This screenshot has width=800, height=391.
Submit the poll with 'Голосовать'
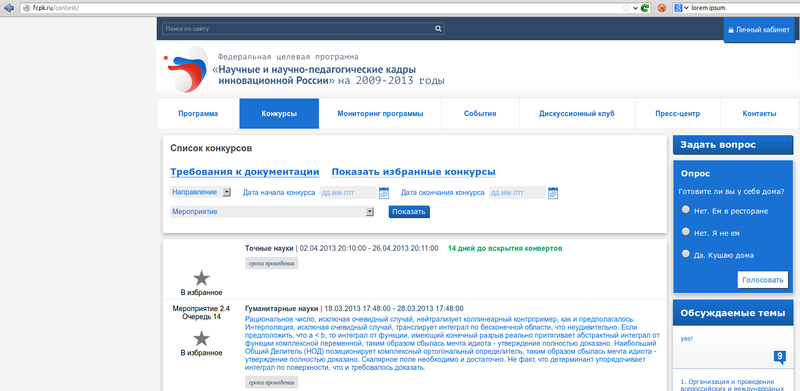click(x=762, y=280)
